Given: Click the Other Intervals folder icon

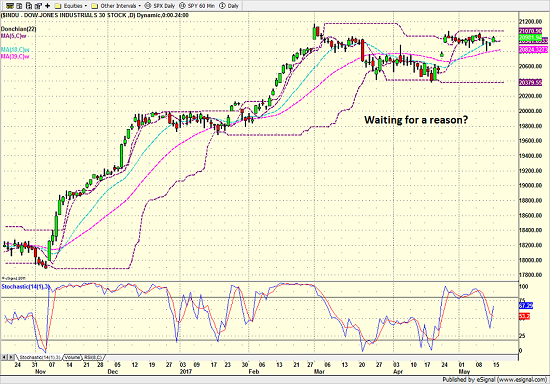Looking at the screenshot, I should (94, 6).
